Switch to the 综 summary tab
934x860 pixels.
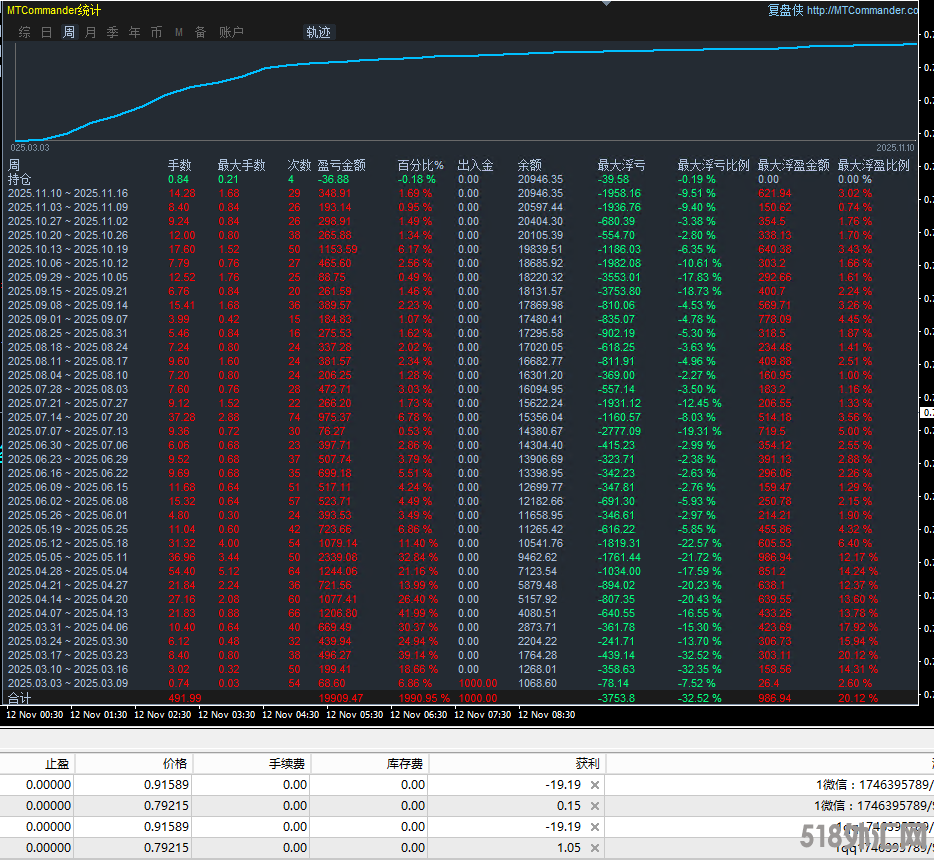pyautogui.click(x=24, y=32)
